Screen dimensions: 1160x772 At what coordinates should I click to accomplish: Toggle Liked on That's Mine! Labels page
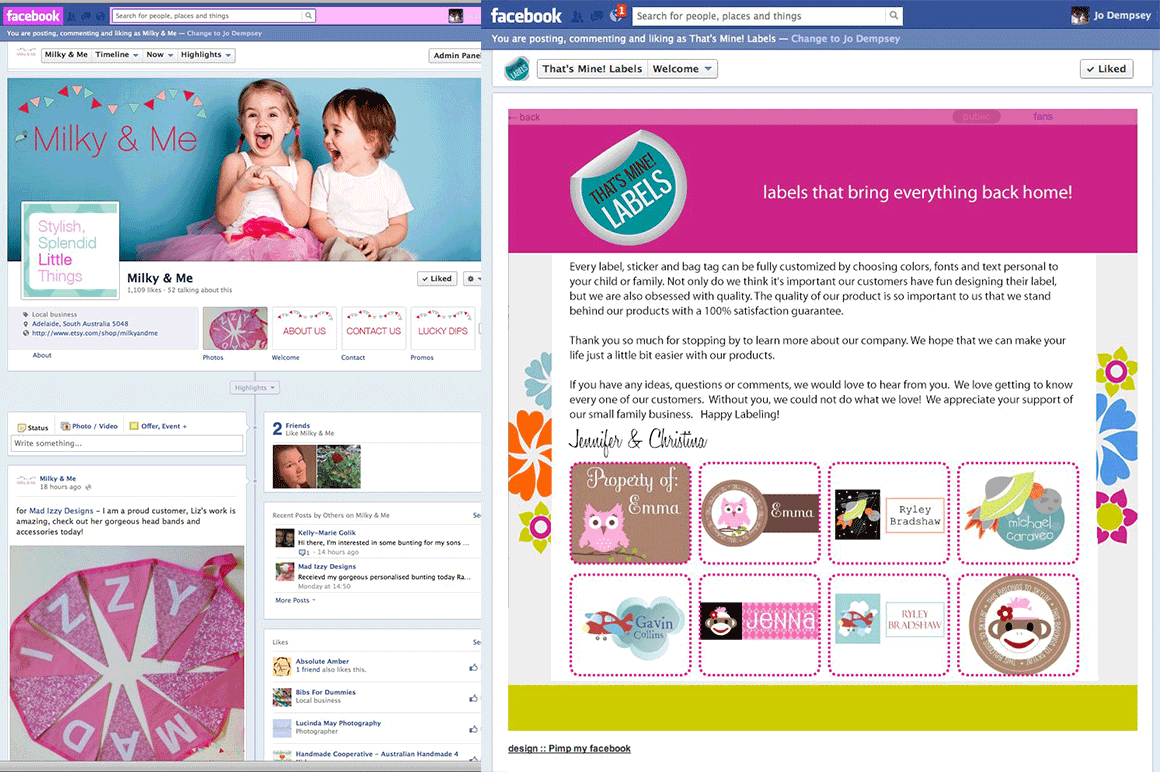click(x=1106, y=69)
